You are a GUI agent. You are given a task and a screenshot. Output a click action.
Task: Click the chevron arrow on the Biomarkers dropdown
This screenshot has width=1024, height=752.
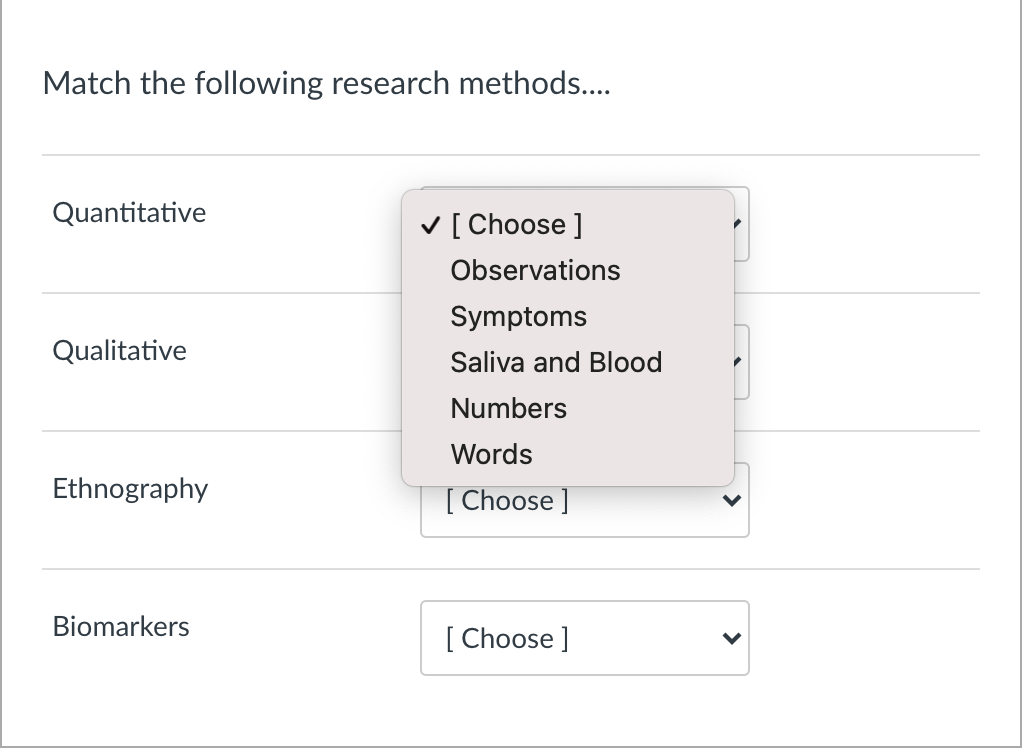click(x=731, y=638)
